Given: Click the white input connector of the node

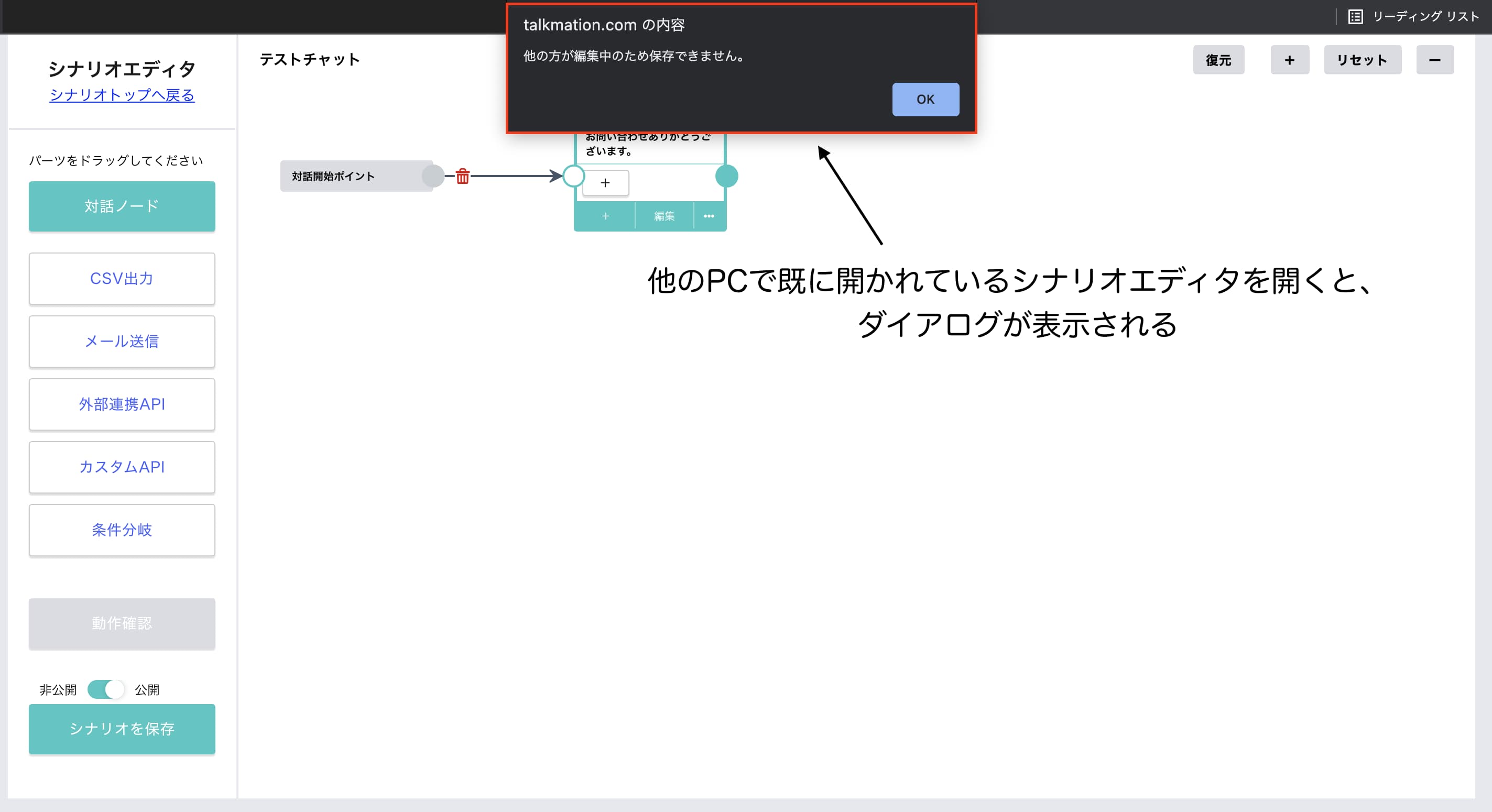Looking at the screenshot, I should click(x=573, y=176).
